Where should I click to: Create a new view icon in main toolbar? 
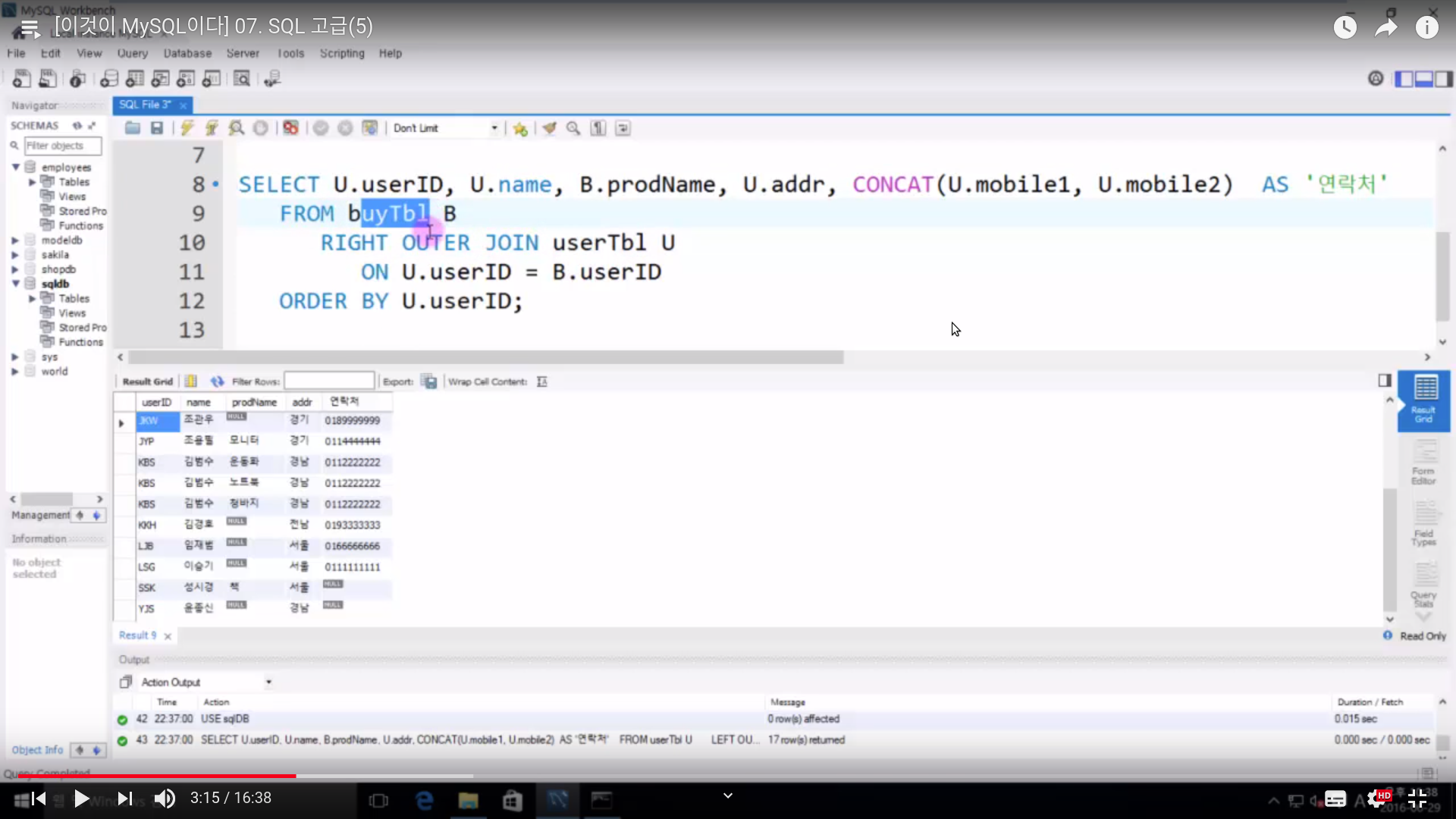160,78
